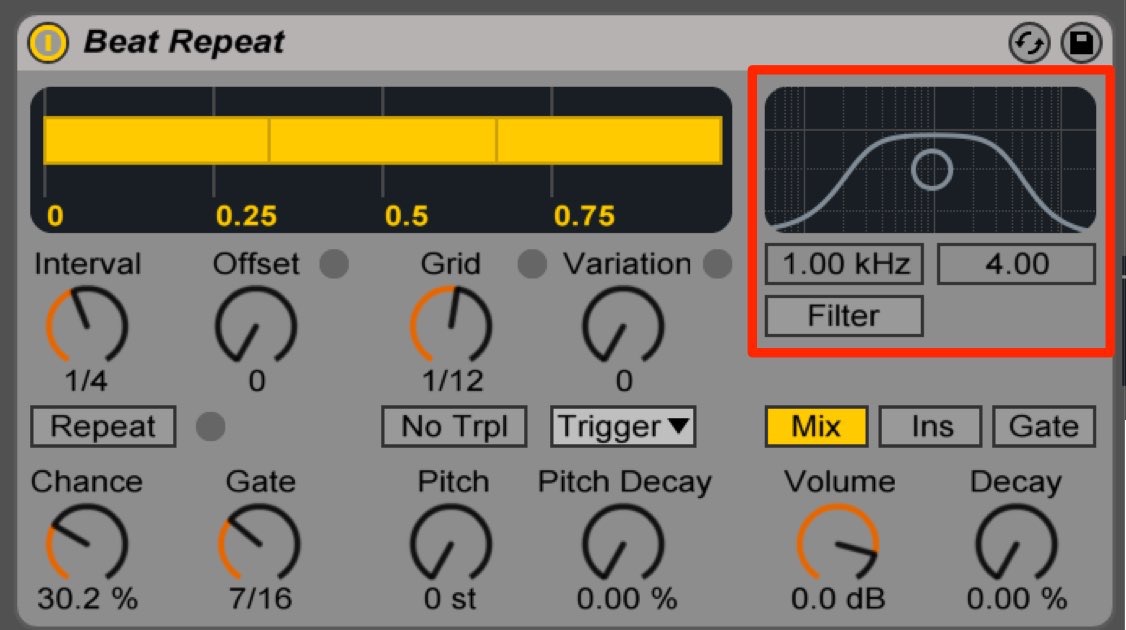Click the 0 st Pitch value

click(x=450, y=598)
